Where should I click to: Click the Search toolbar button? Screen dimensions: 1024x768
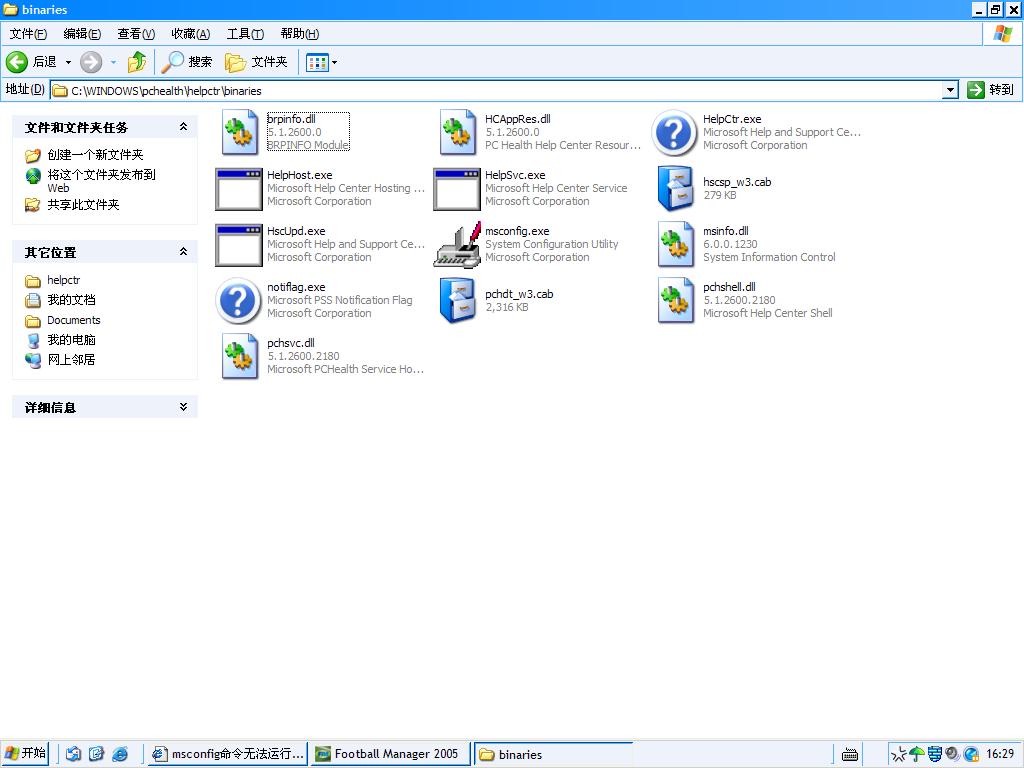click(188, 62)
